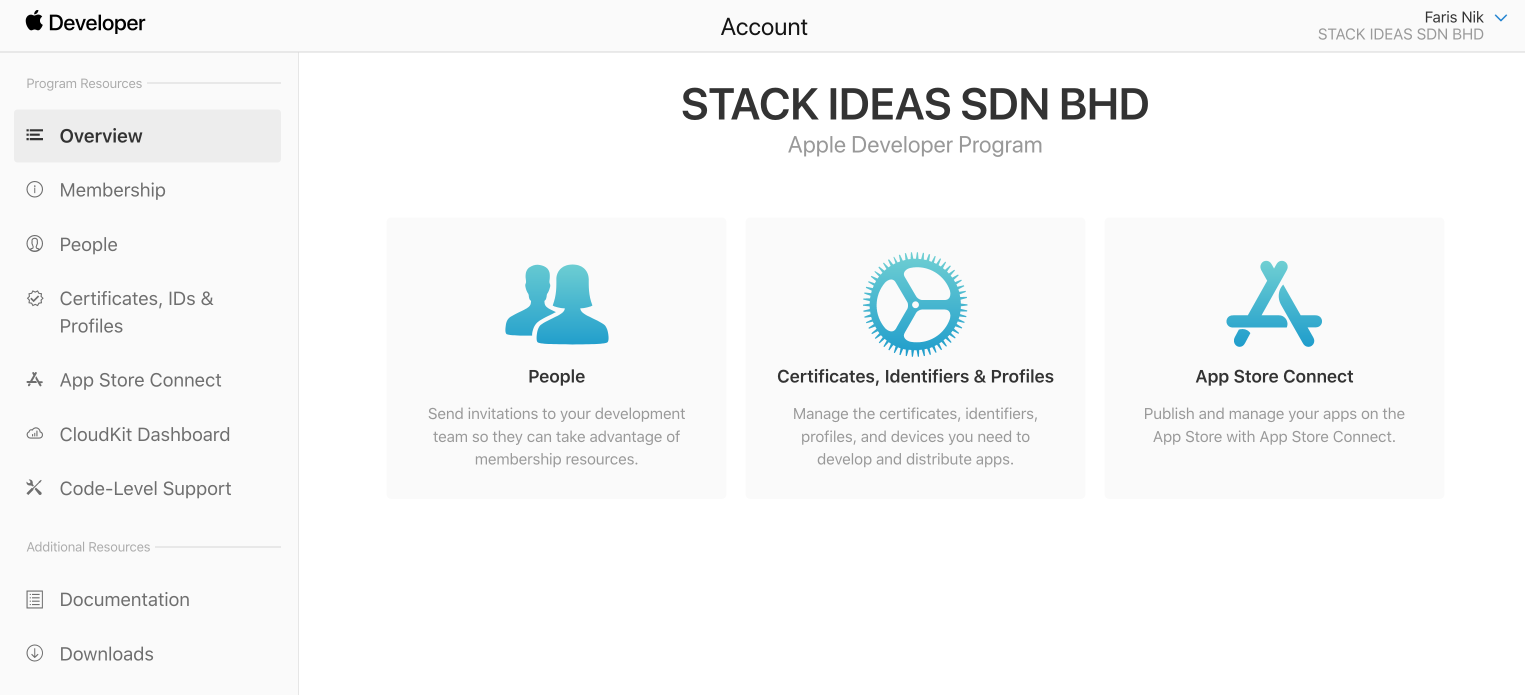The width and height of the screenshot is (1525, 695).
Task: Click the Developer text in header
Action: (x=97, y=22)
